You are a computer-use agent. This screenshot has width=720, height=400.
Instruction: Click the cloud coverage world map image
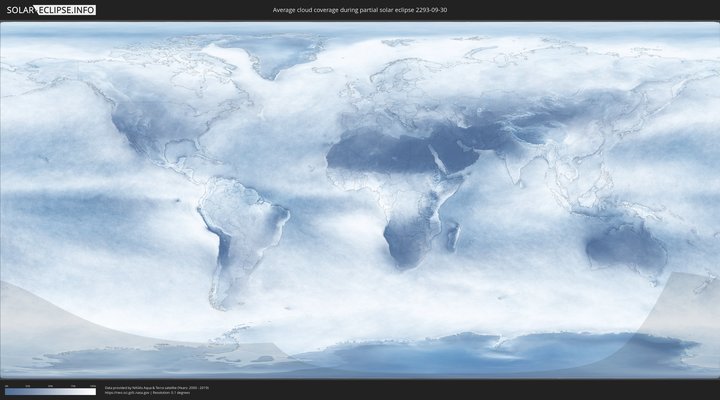pyautogui.click(x=360, y=200)
